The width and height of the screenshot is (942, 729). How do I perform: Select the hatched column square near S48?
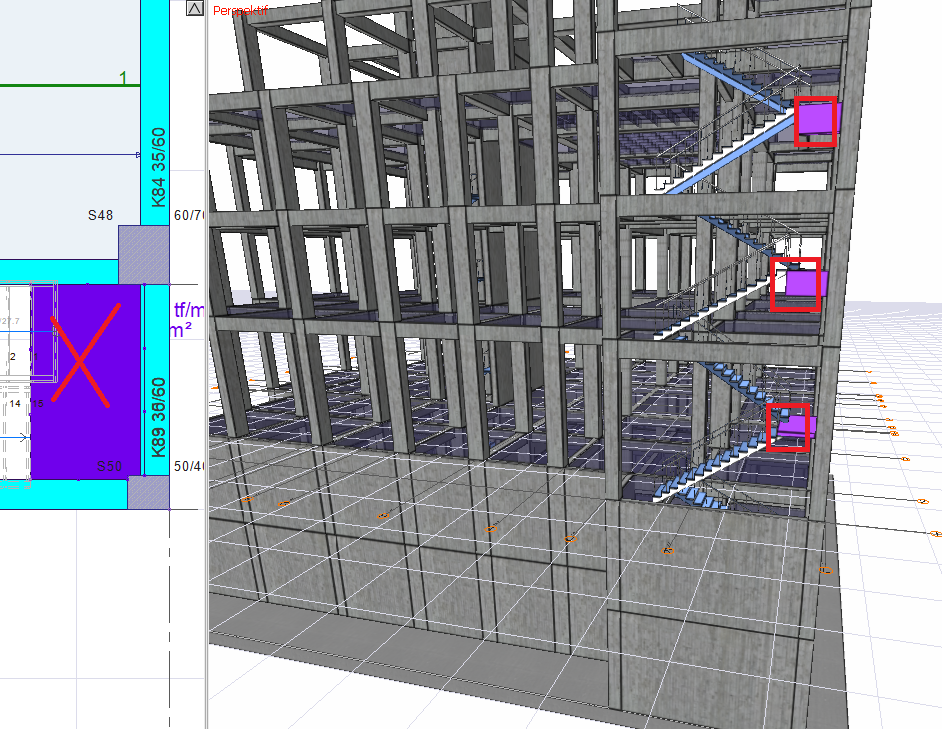144,254
